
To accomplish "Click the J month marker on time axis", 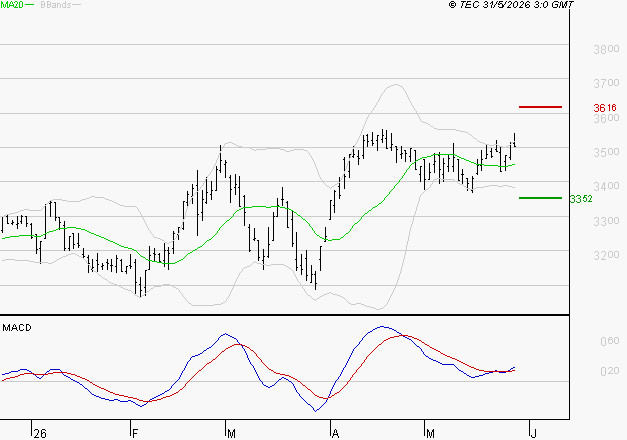I will [533, 434].
